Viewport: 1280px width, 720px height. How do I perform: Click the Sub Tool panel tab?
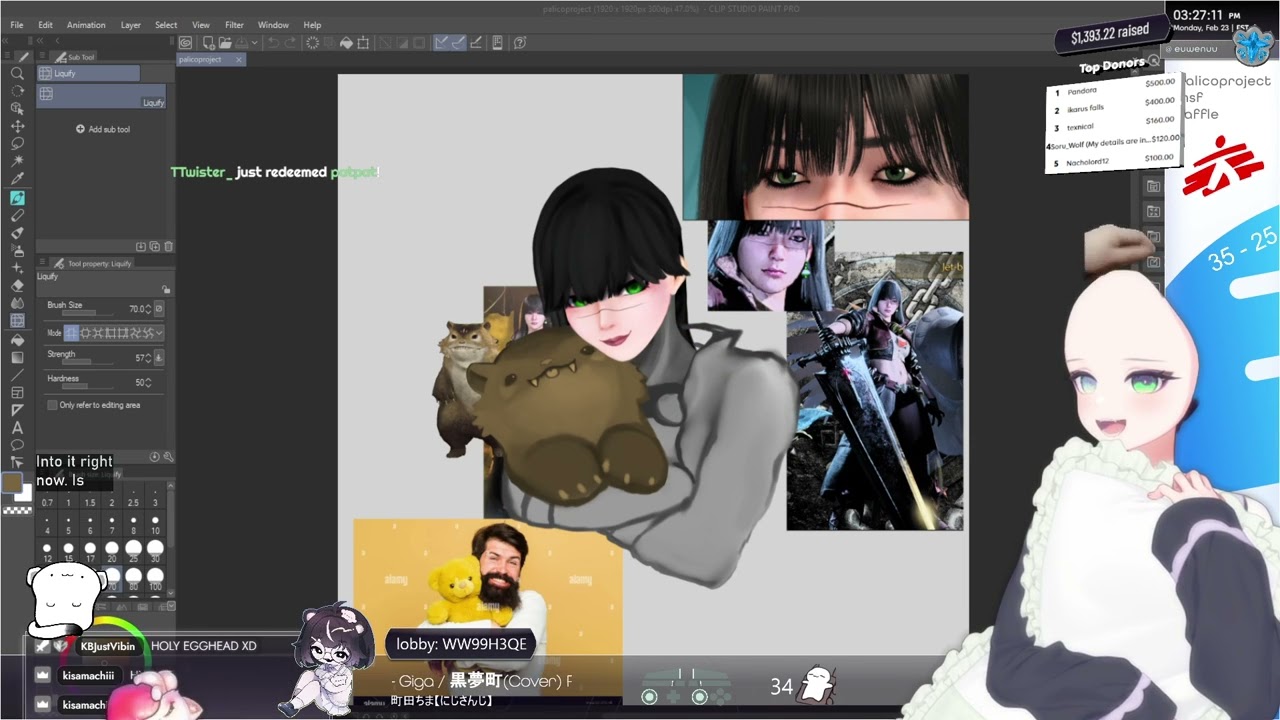[75, 57]
